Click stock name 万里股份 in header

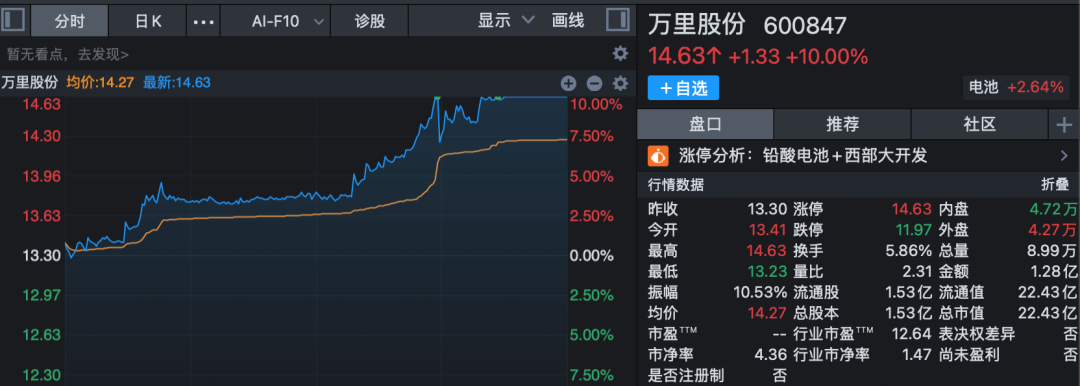[696, 25]
